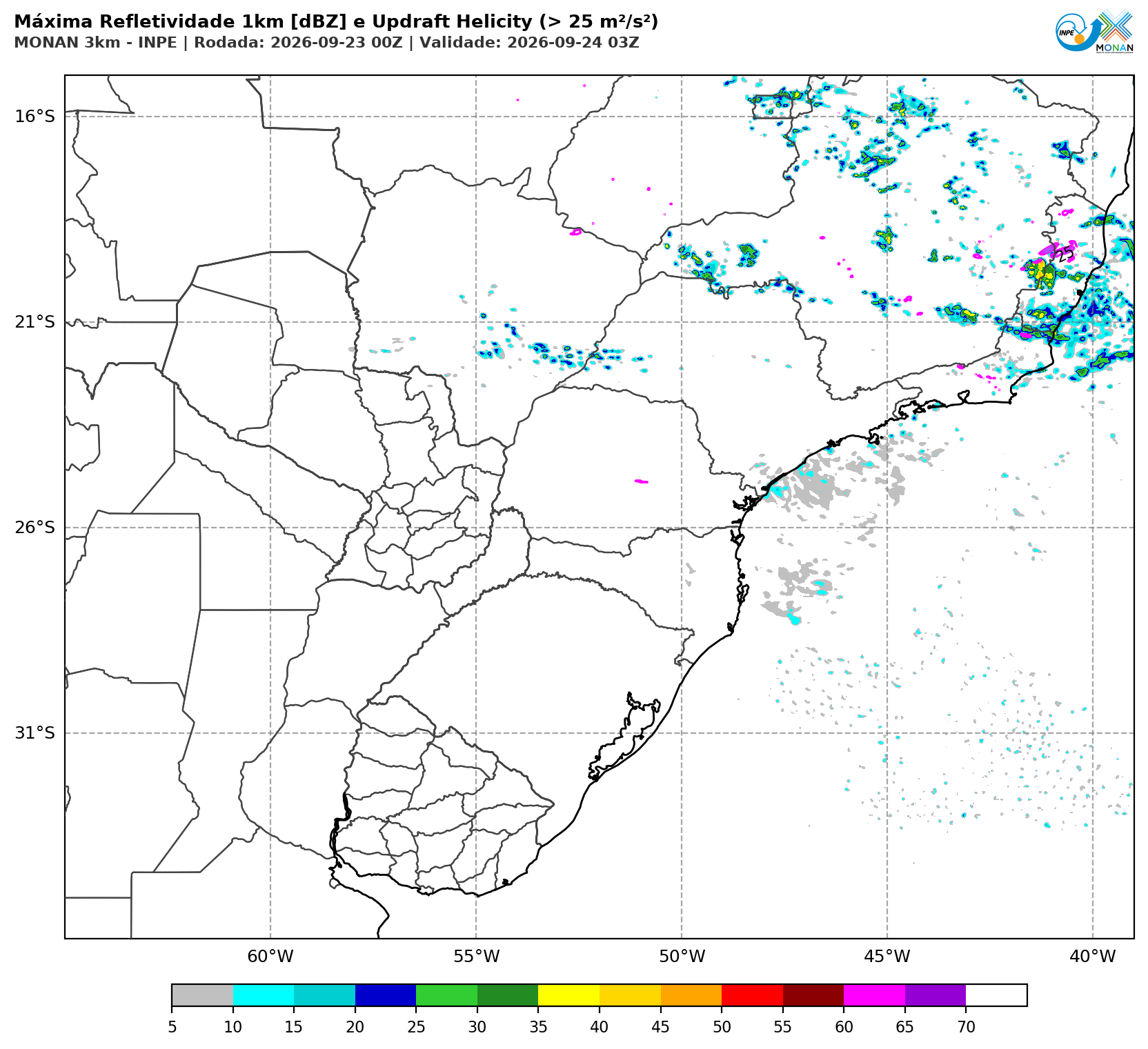Image resolution: width=1148 pixels, height=1049 pixels.
Task: Click the Máxima Refletividade chart title
Action: [336, 22]
